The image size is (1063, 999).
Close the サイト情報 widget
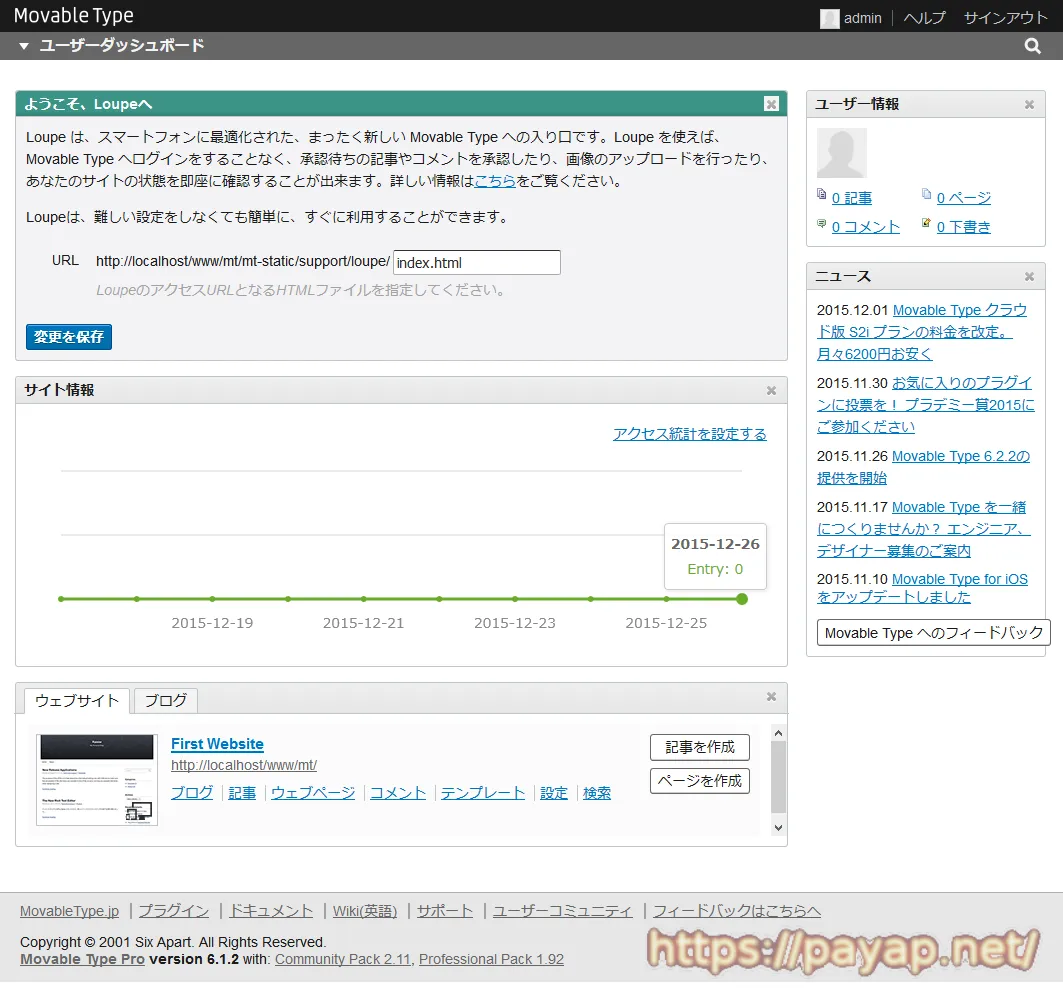771,390
